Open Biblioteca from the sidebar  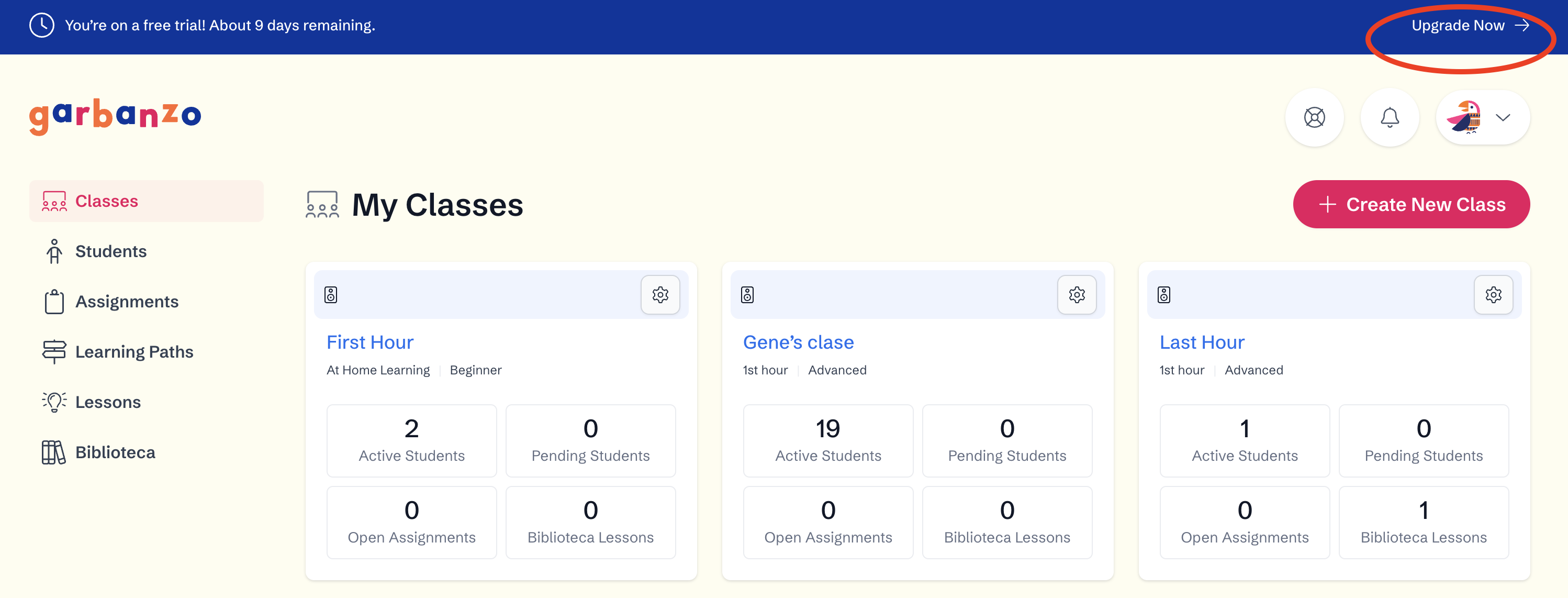tap(115, 452)
